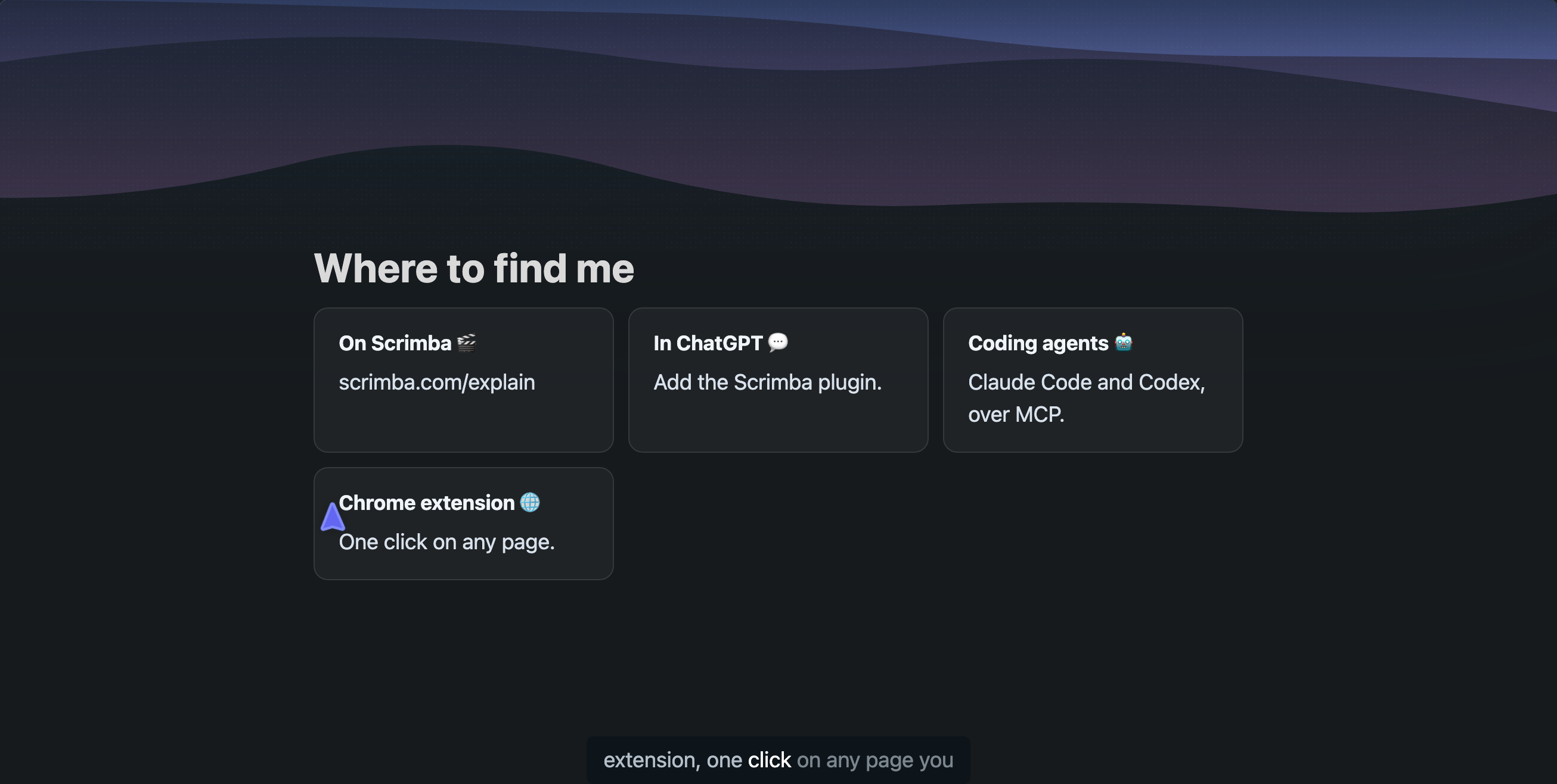
Task: Click the "One click on any page." text
Action: (x=446, y=542)
